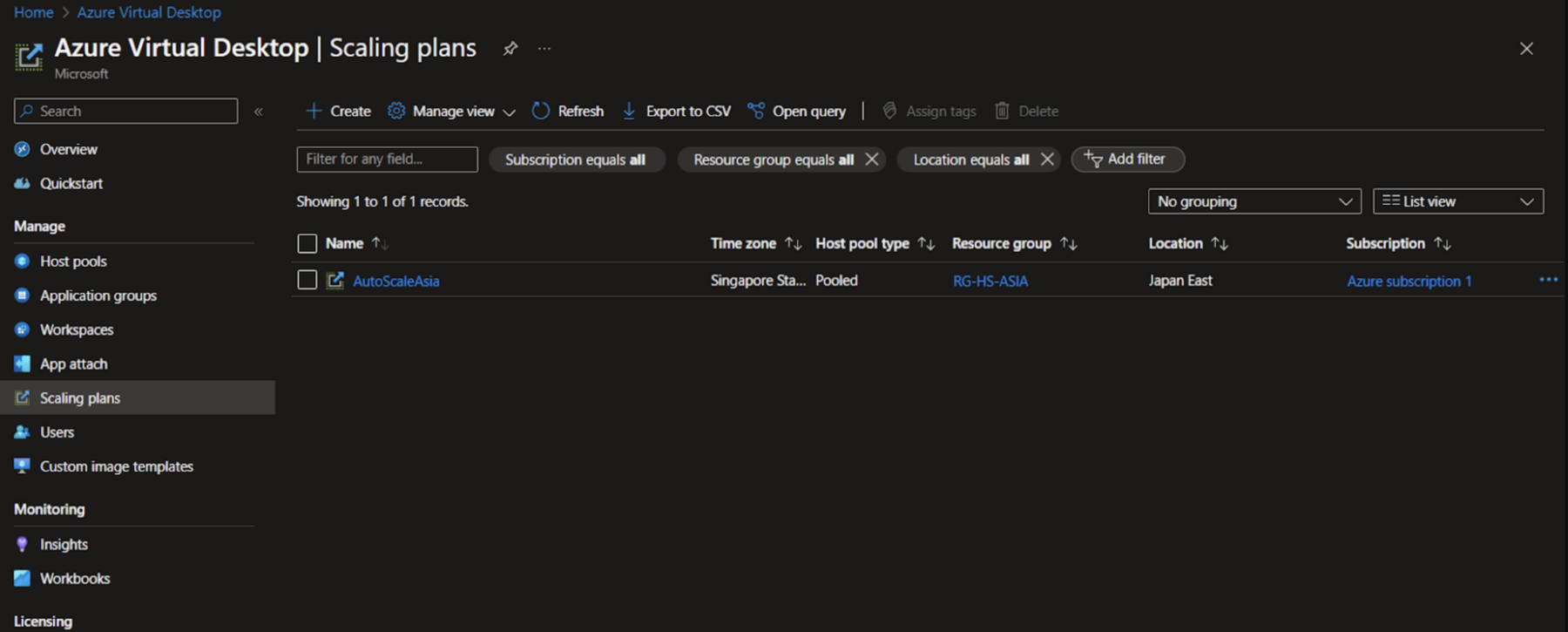Image resolution: width=1568 pixels, height=632 pixels.
Task: Open the List view dropdown
Action: click(x=1457, y=201)
